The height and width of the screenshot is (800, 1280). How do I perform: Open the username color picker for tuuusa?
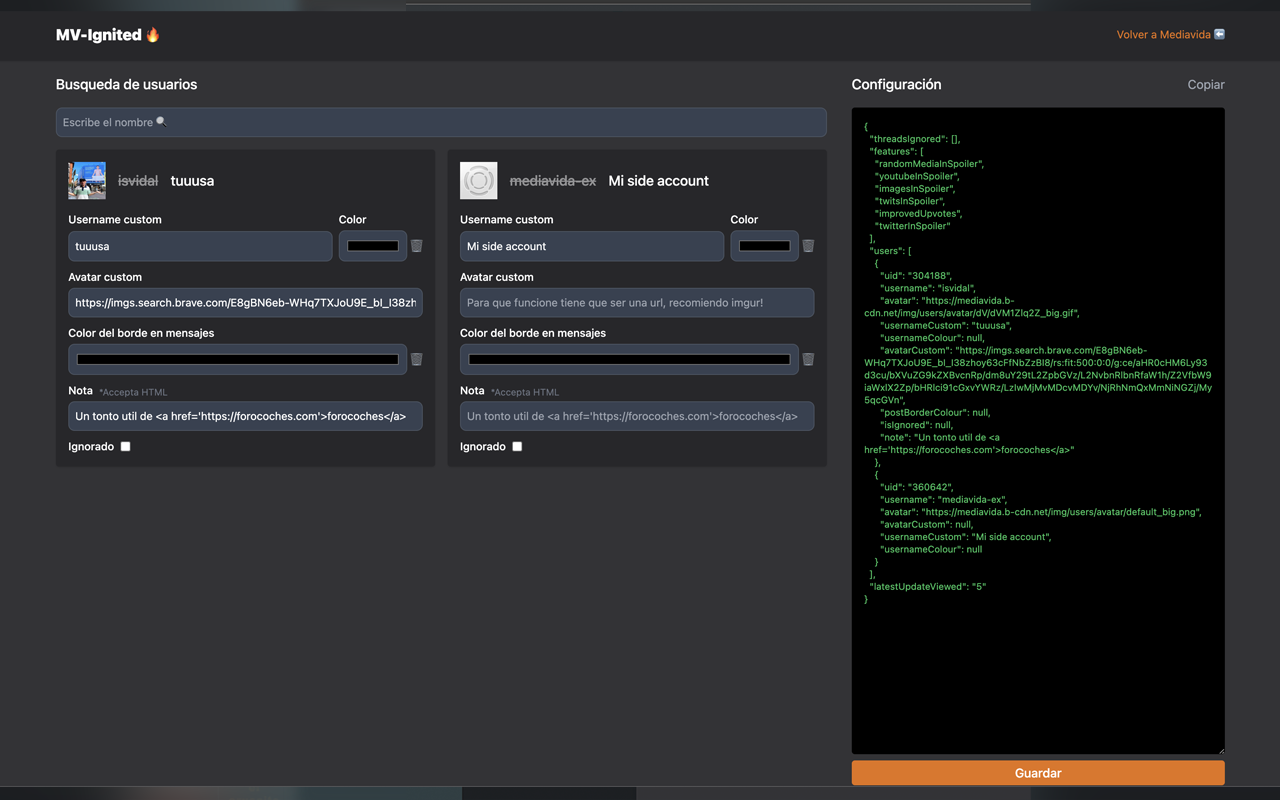(372, 246)
